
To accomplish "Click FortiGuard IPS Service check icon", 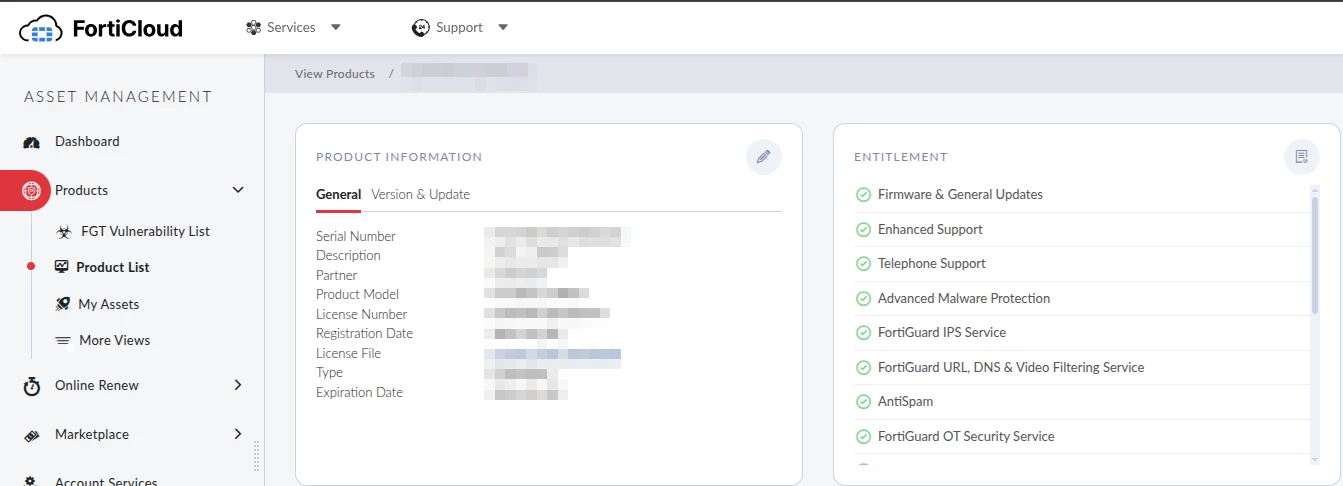I will (x=864, y=333).
